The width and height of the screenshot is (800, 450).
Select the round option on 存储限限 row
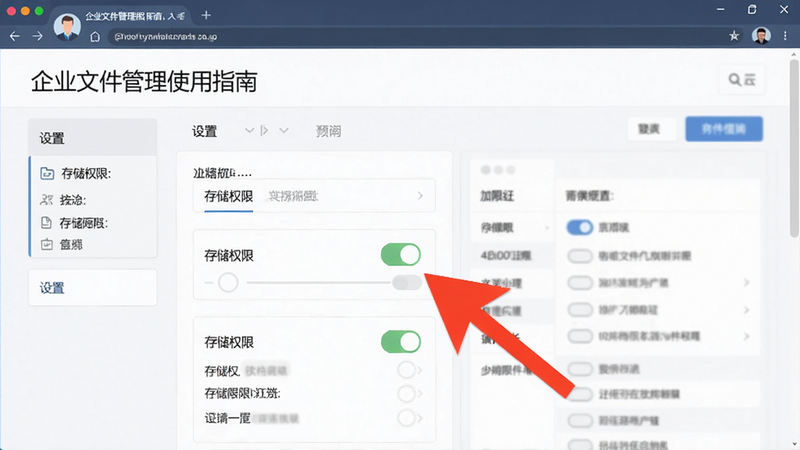click(x=406, y=393)
